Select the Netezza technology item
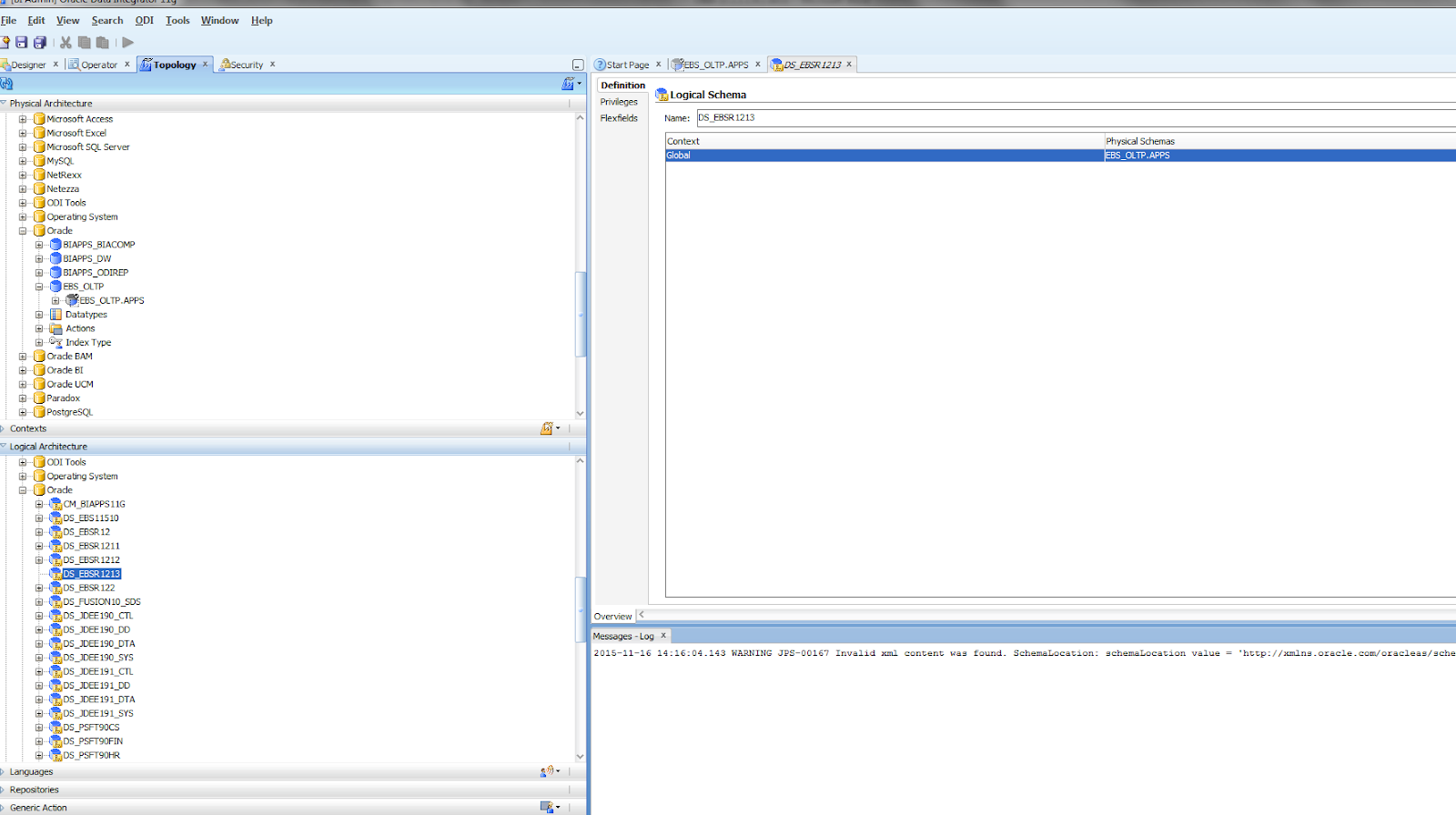Screen dimensions: 1456x815 [x=63, y=189]
